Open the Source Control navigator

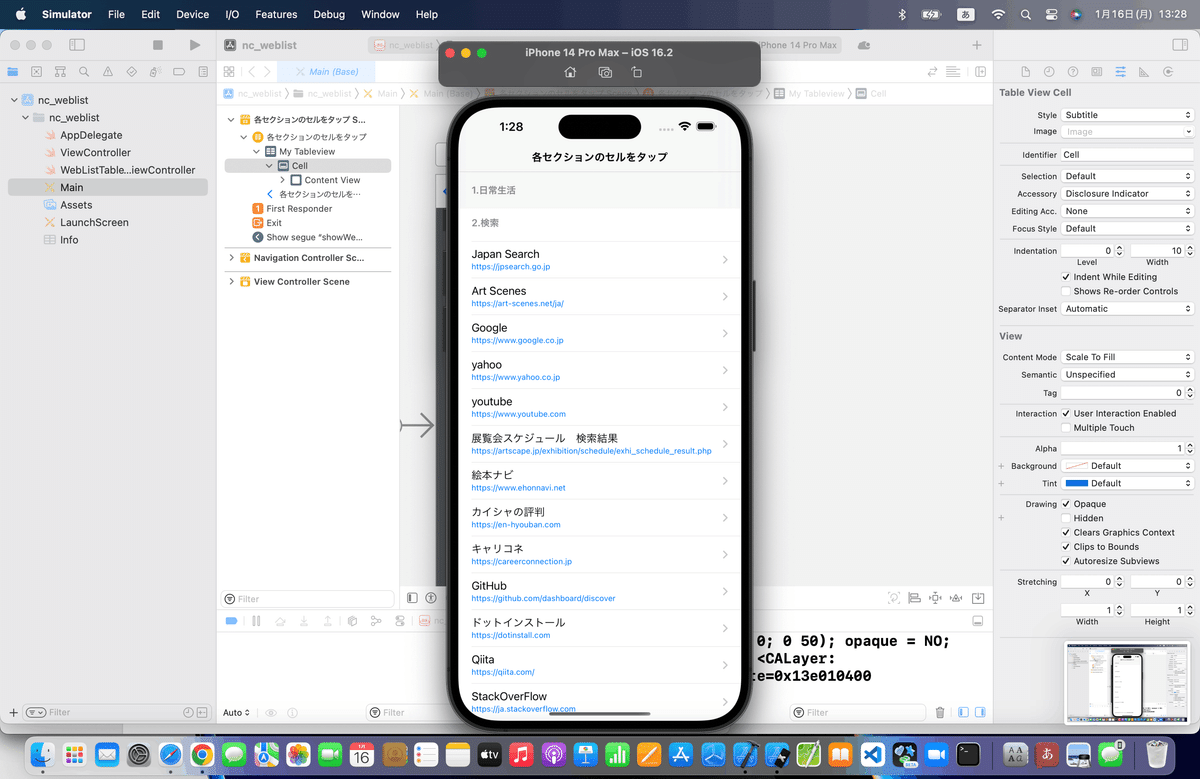36,72
